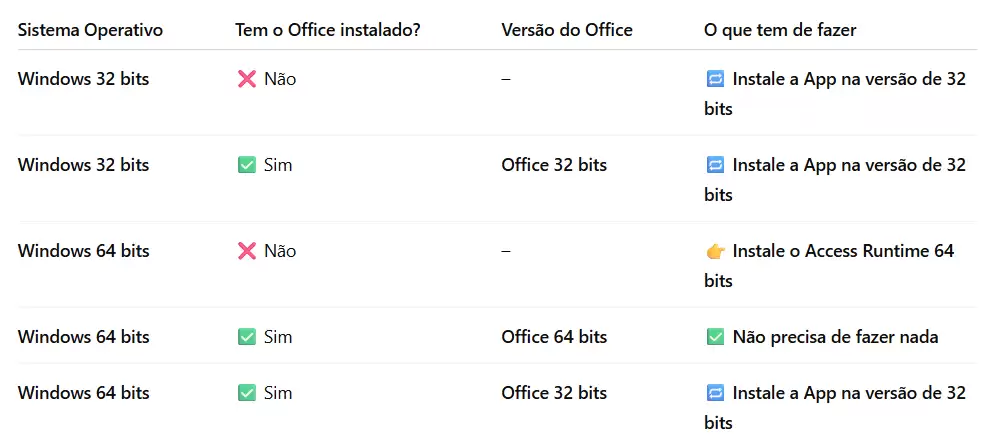Select the 'O que tem de fazer' header
The image size is (995, 438).
[x=780, y=30]
